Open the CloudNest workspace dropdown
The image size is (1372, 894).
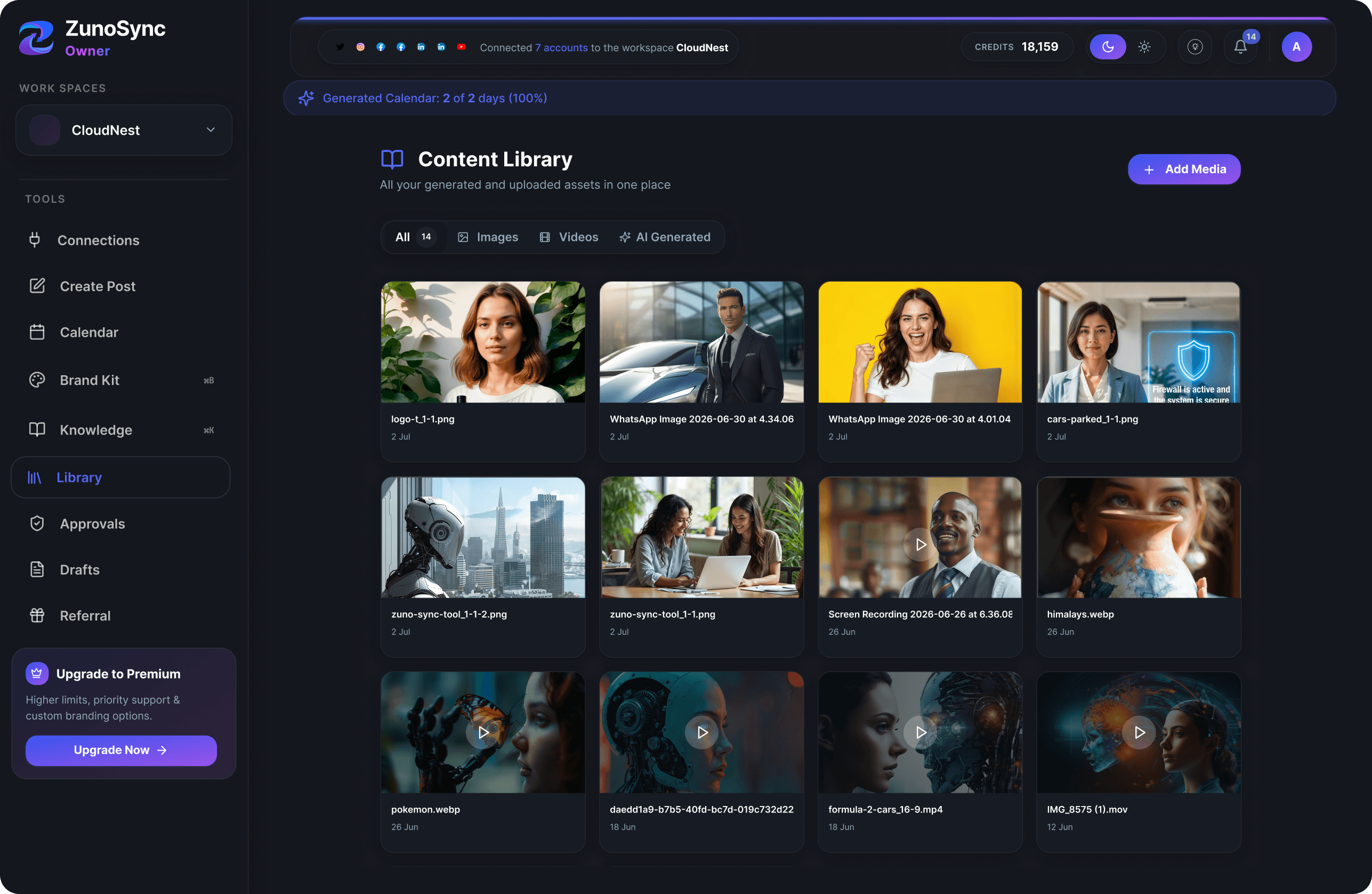click(124, 130)
